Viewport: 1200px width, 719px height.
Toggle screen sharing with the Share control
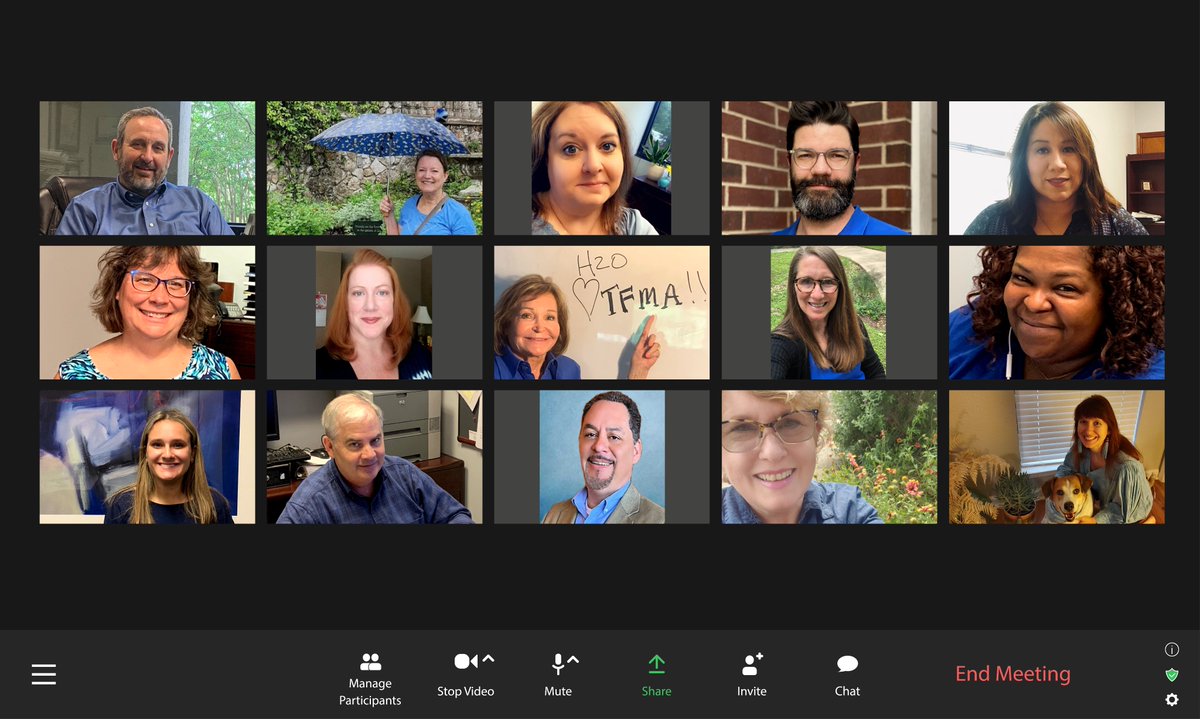[656, 660]
